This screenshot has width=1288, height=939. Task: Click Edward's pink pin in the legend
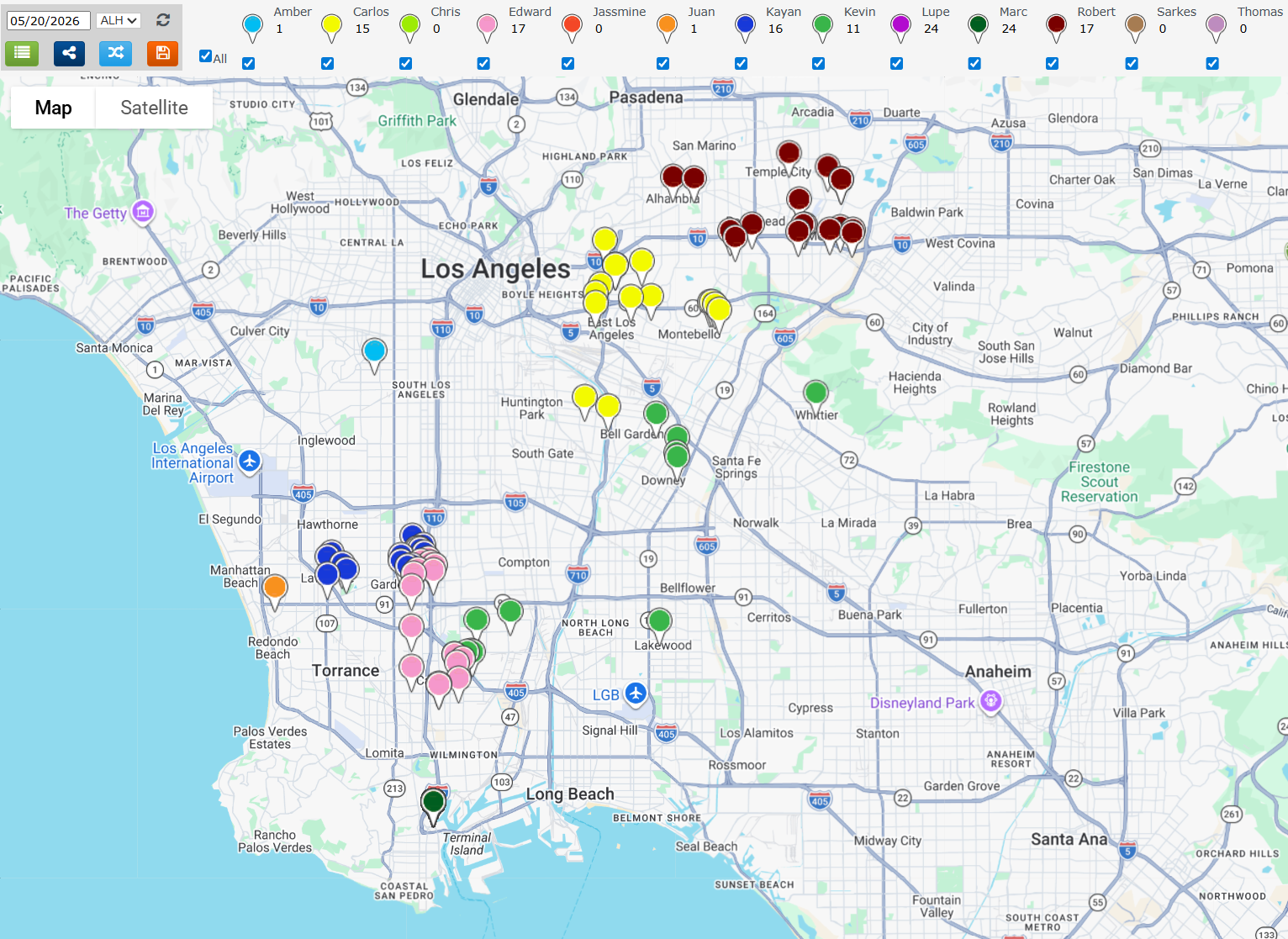(x=487, y=27)
